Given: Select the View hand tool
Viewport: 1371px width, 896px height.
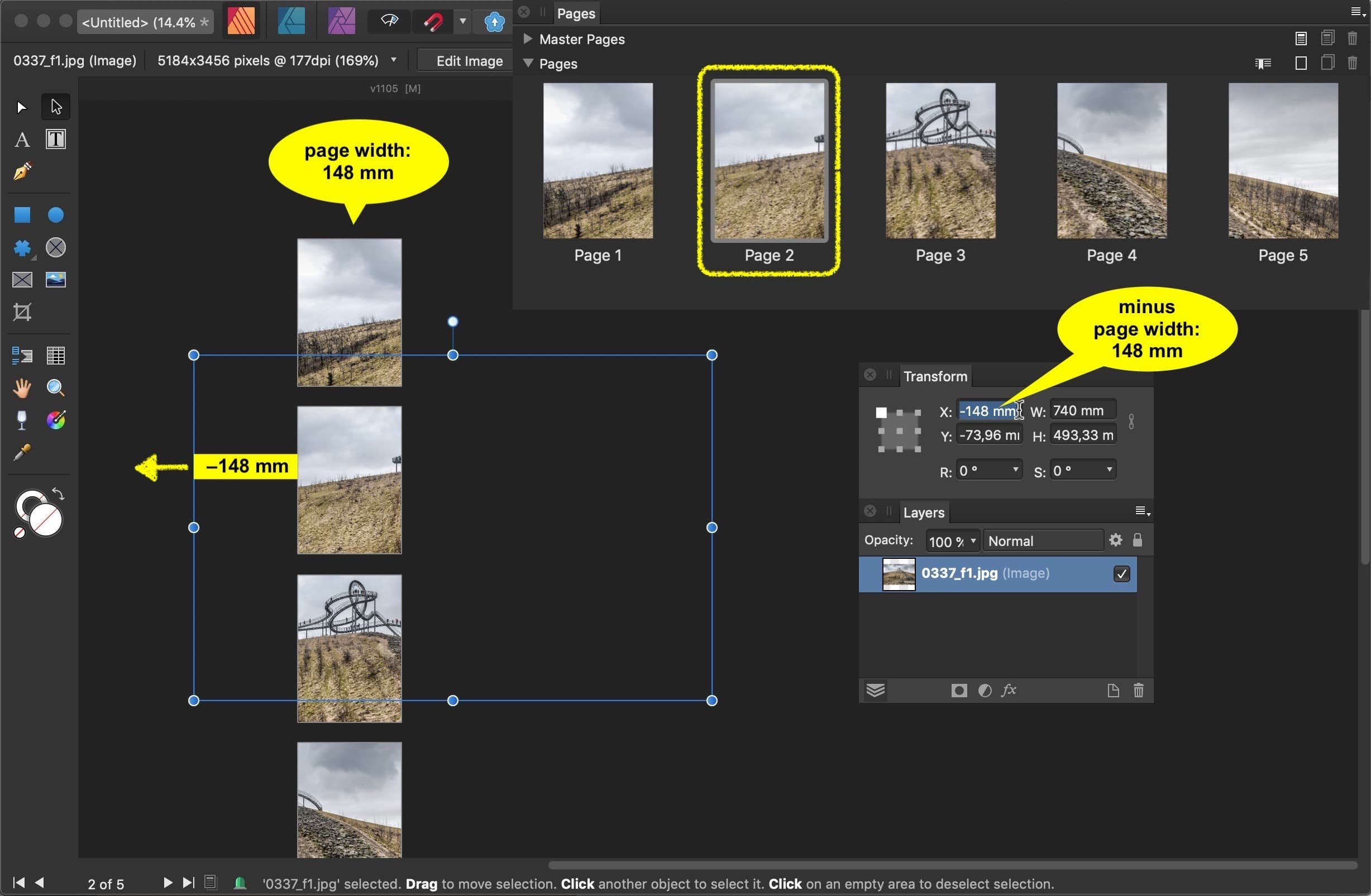Looking at the screenshot, I should pos(22,388).
